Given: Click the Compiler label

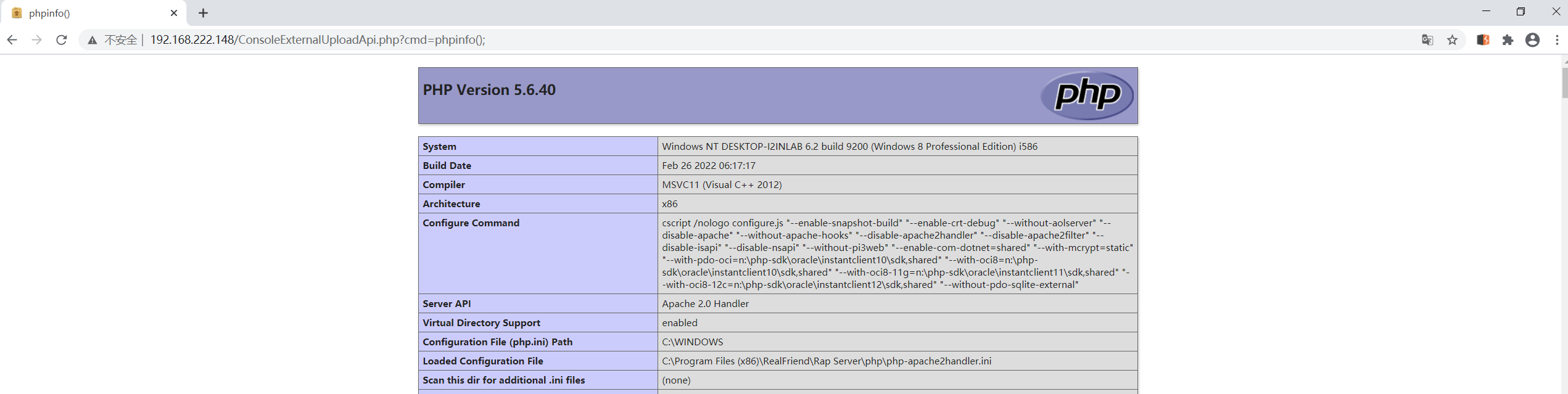Looking at the screenshot, I should pyautogui.click(x=444, y=185).
